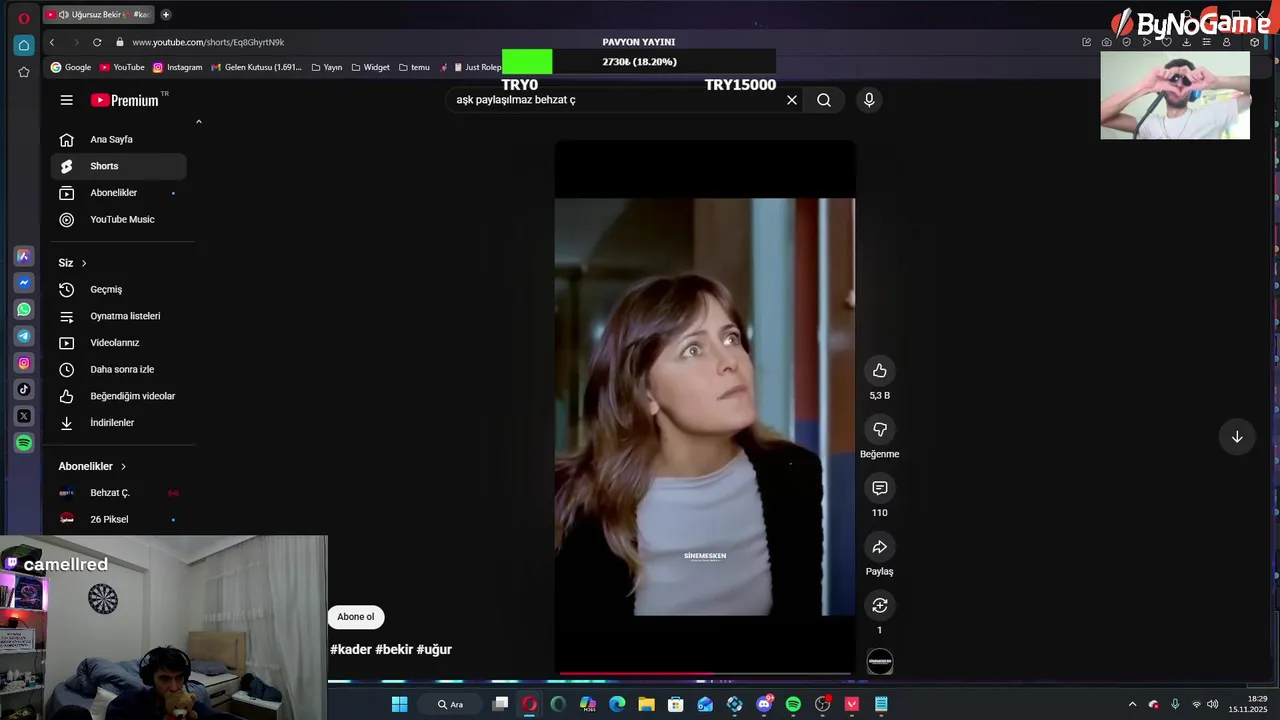This screenshot has height=720, width=1280.
Task: Go to next Short with down arrow
Action: 1237,437
